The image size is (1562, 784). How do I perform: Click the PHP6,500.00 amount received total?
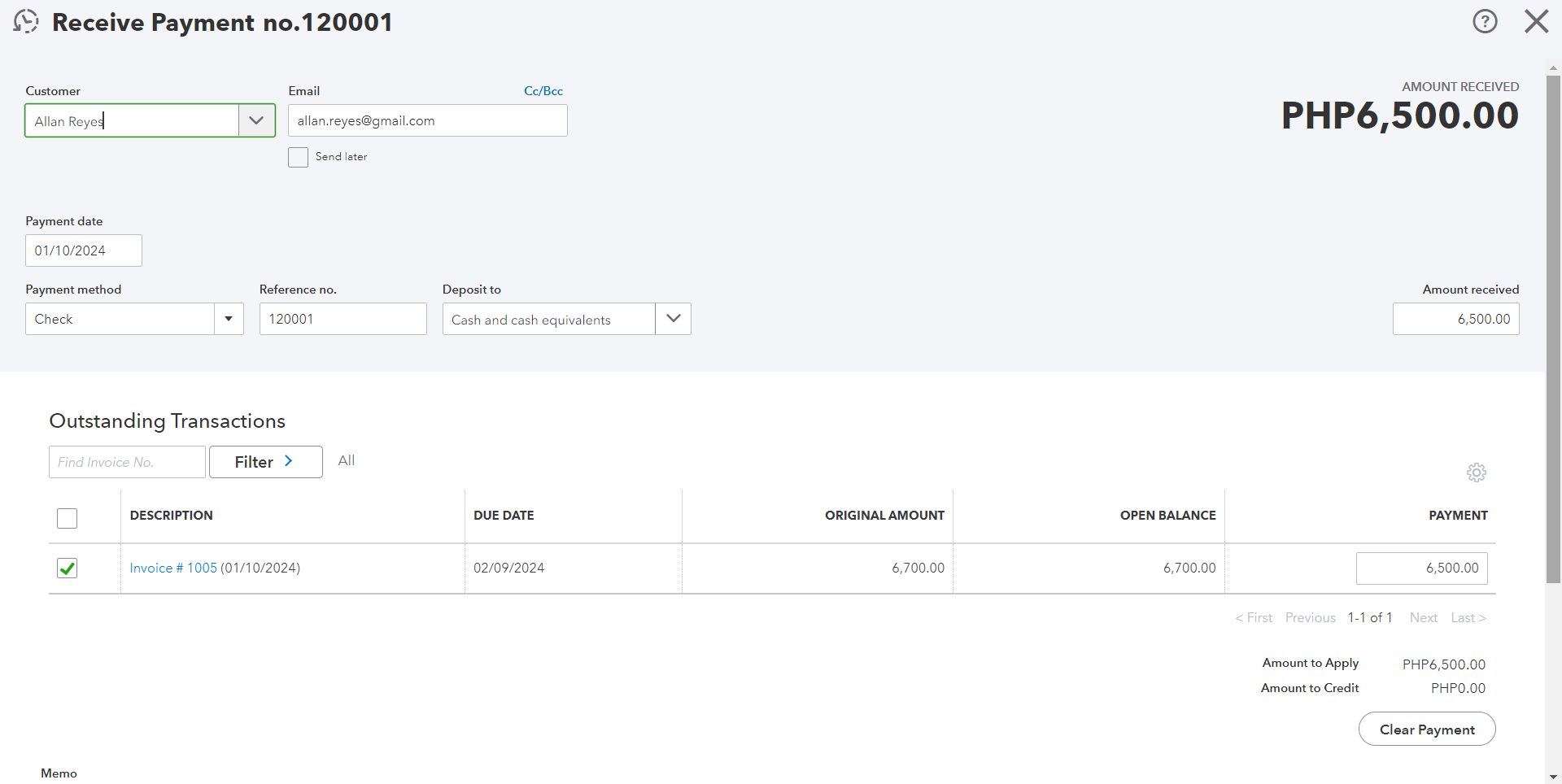(x=1400, y=115)
